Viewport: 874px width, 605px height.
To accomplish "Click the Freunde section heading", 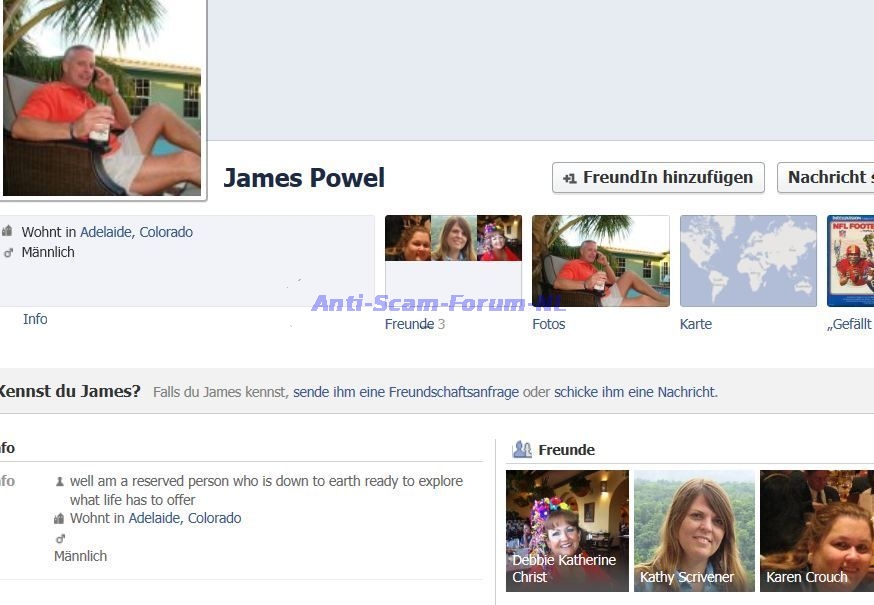I will pyautogui.click(x=566, y=450).
